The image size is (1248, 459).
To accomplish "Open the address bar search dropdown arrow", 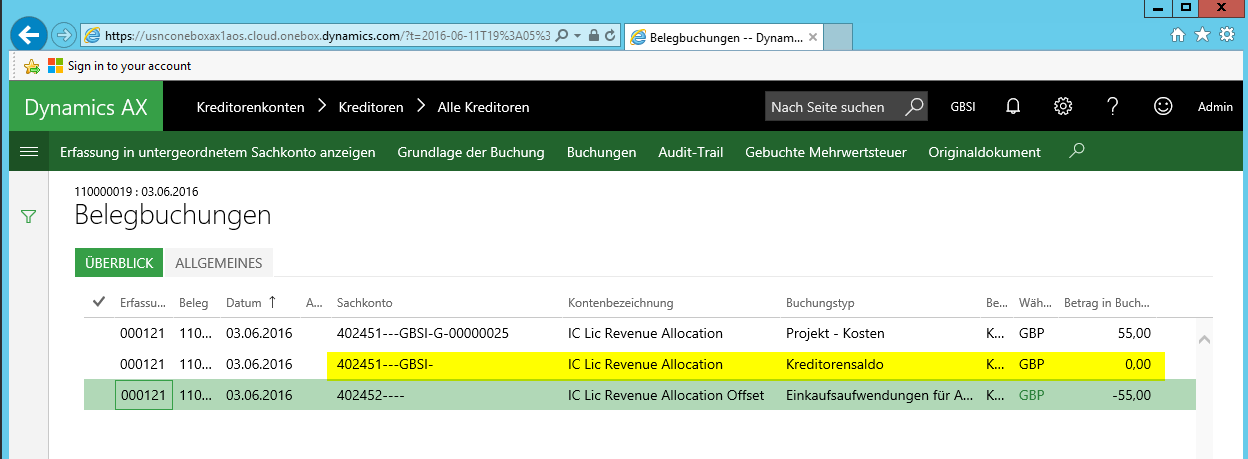I will [577, 36].
